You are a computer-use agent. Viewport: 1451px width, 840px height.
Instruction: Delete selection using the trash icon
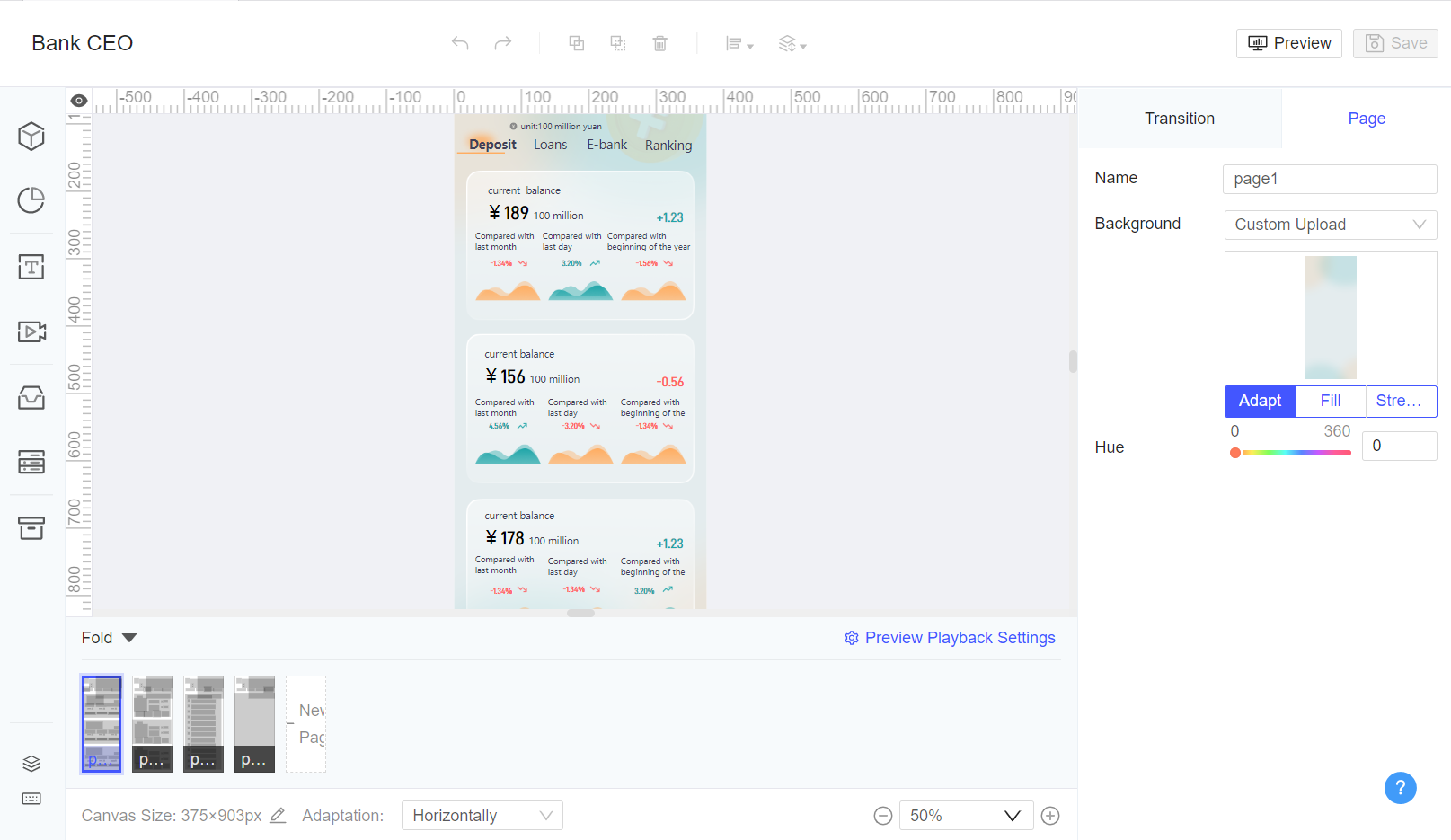point(660,43)
